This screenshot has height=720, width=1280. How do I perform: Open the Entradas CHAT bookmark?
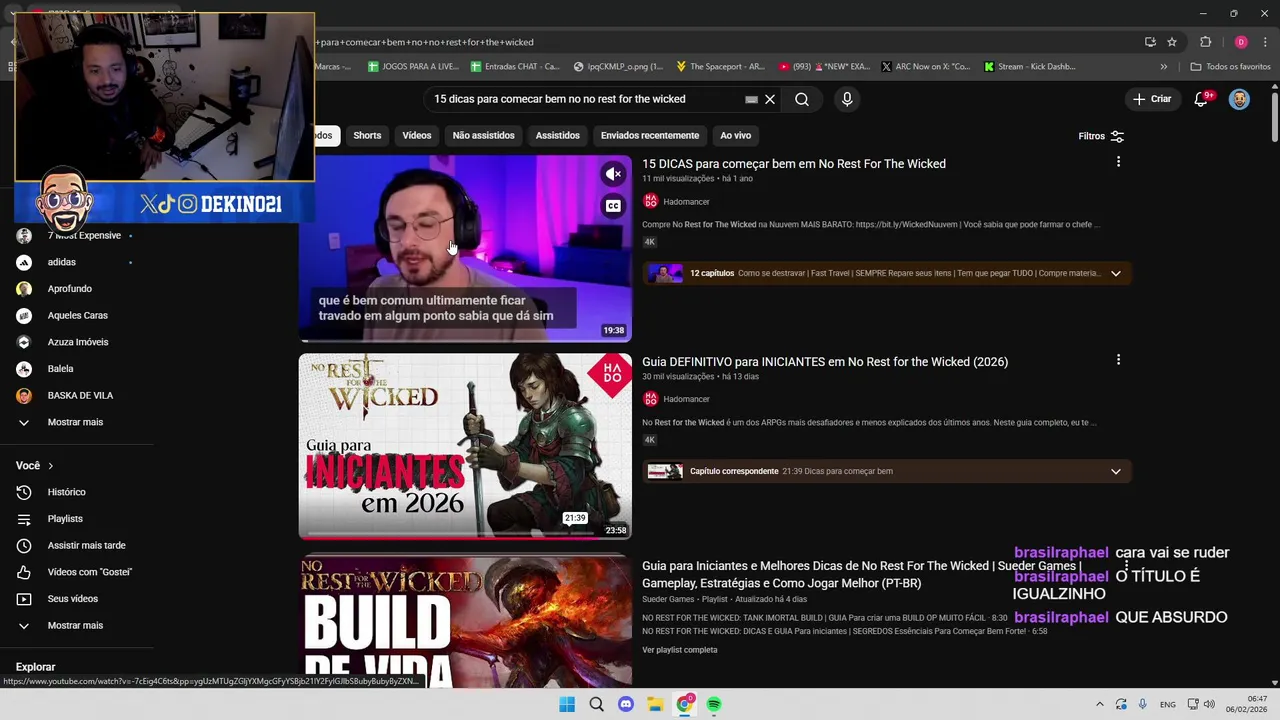tap(515, 66)
